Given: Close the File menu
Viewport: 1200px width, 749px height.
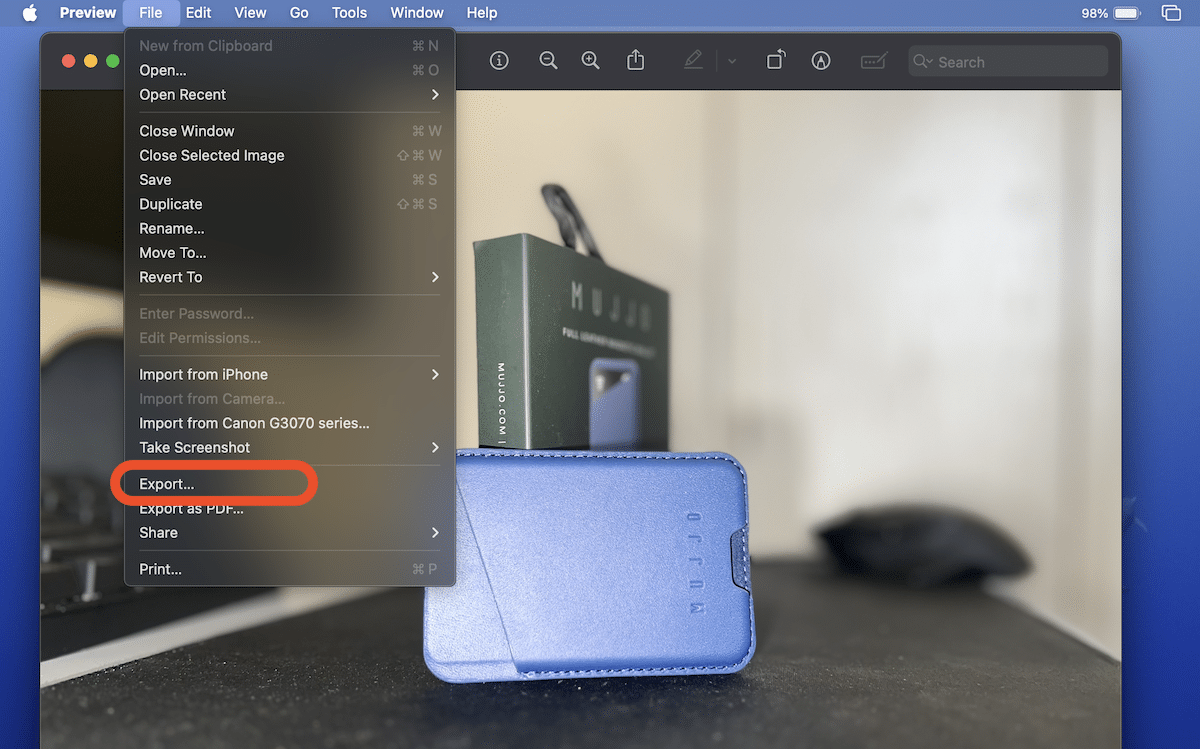Looking at the screenshot, I should click(151, 13).
